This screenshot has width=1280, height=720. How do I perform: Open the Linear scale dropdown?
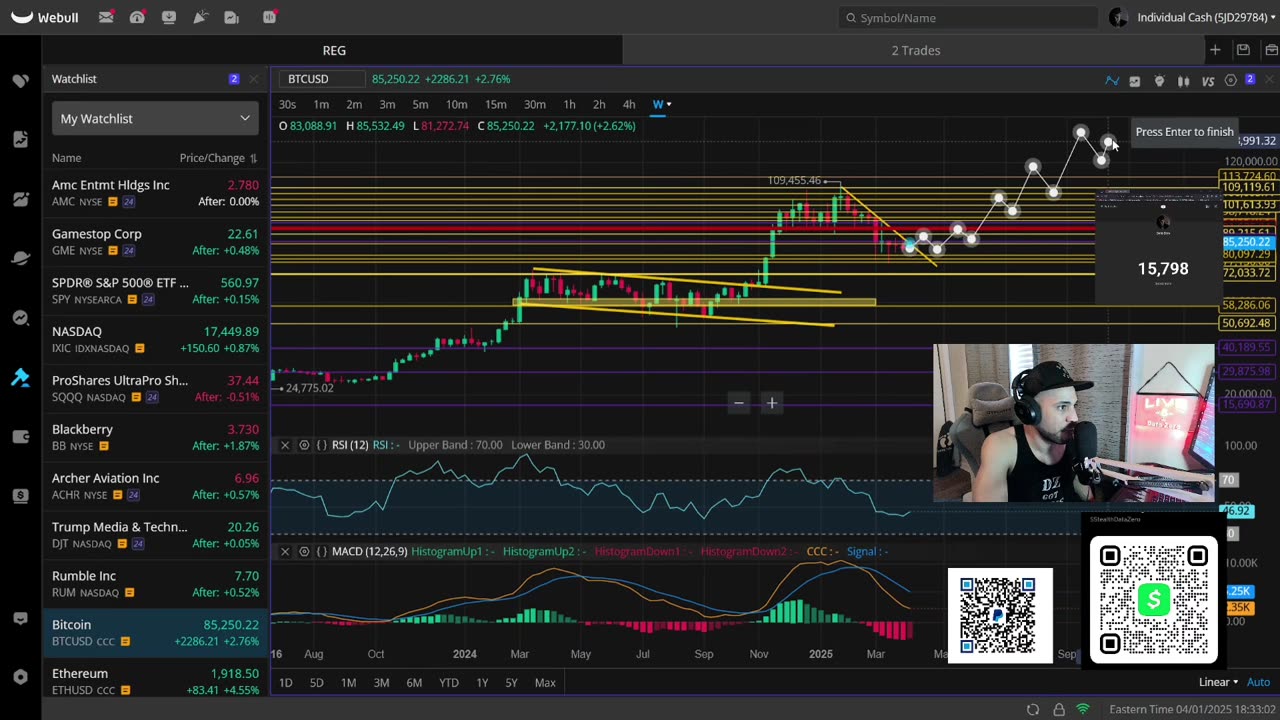tap(1218, 682)
